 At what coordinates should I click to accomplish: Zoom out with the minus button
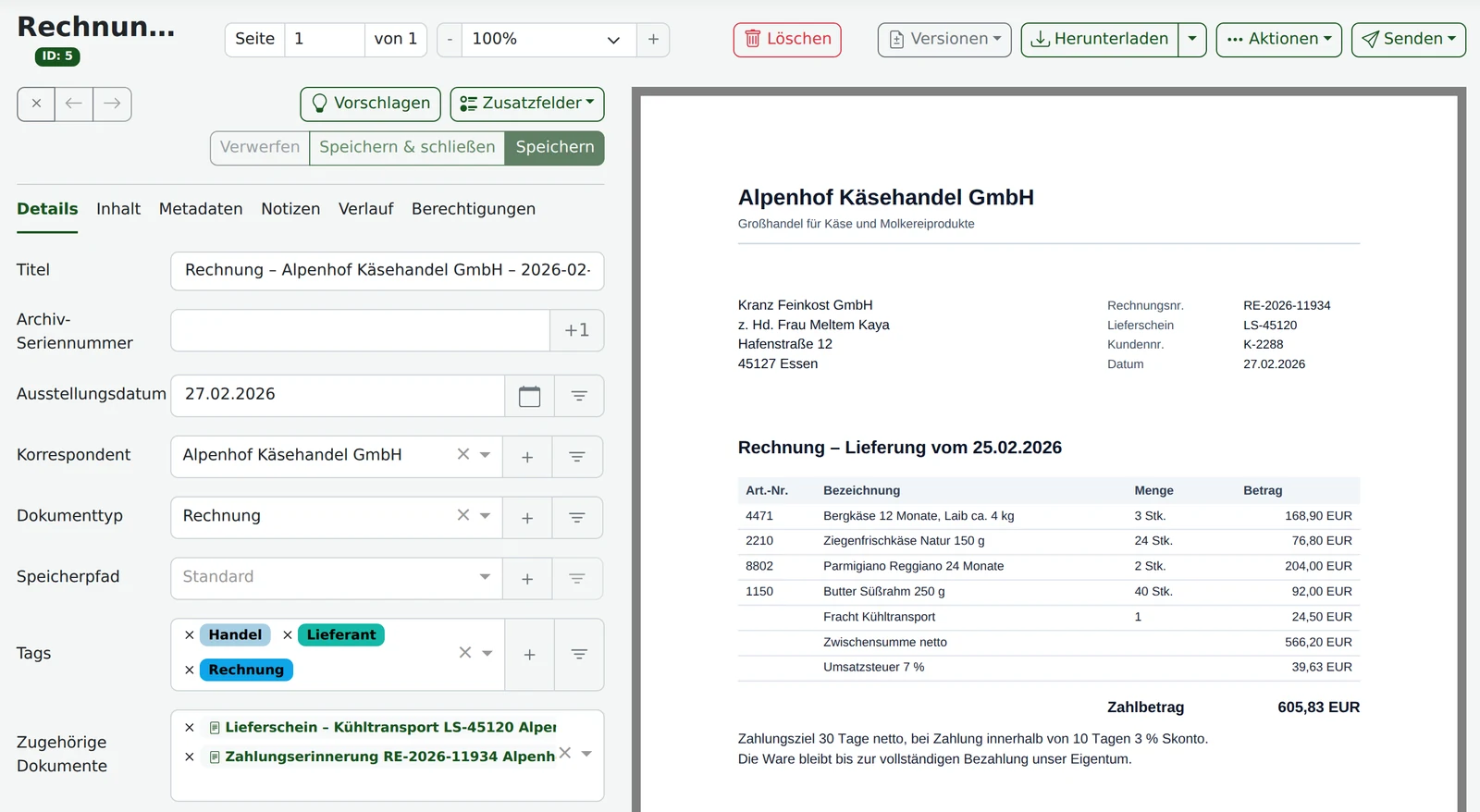(x=450, y=40)
